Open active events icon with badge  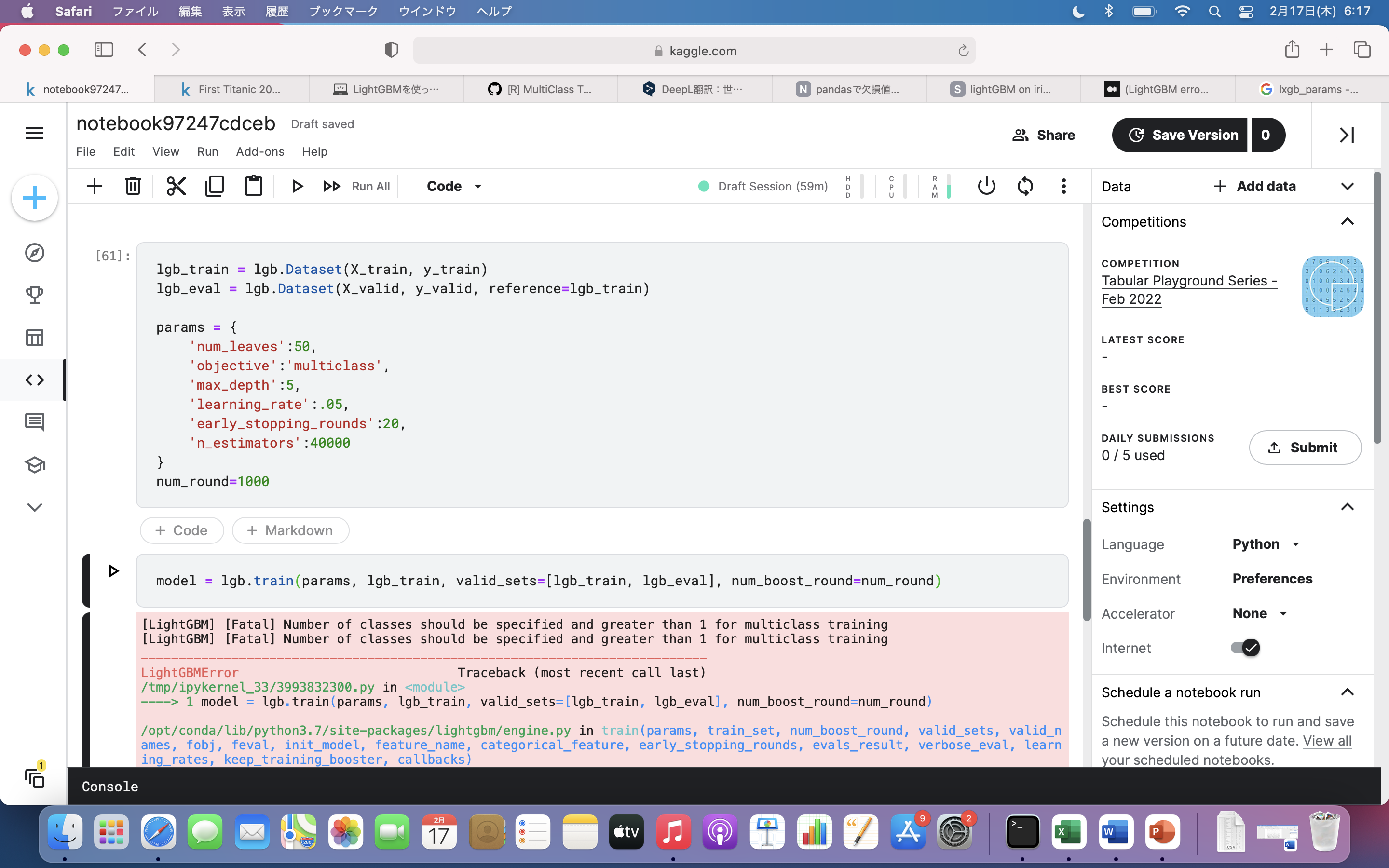coord(34,777)
